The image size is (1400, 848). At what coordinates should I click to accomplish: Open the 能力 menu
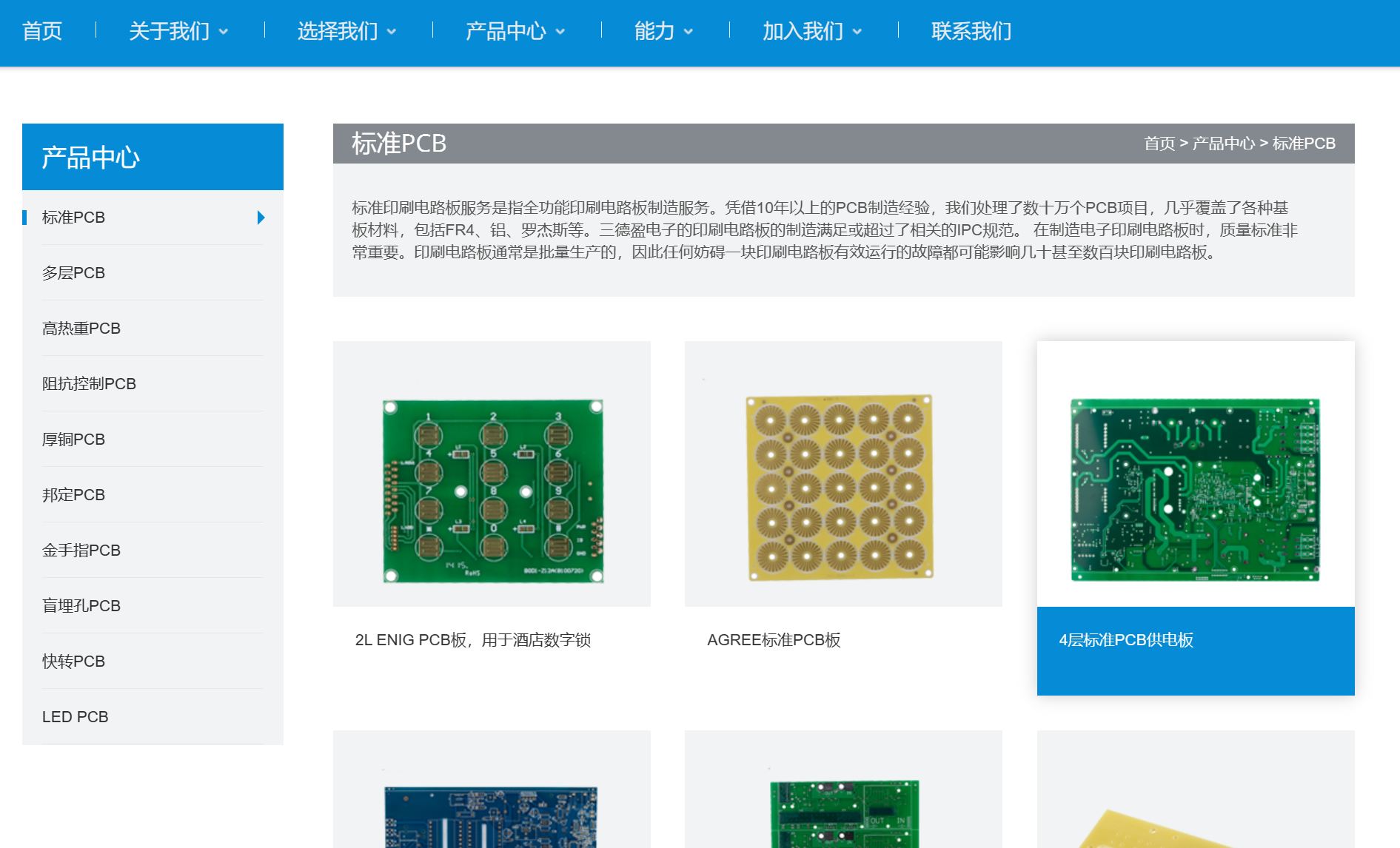click(654, 31)
